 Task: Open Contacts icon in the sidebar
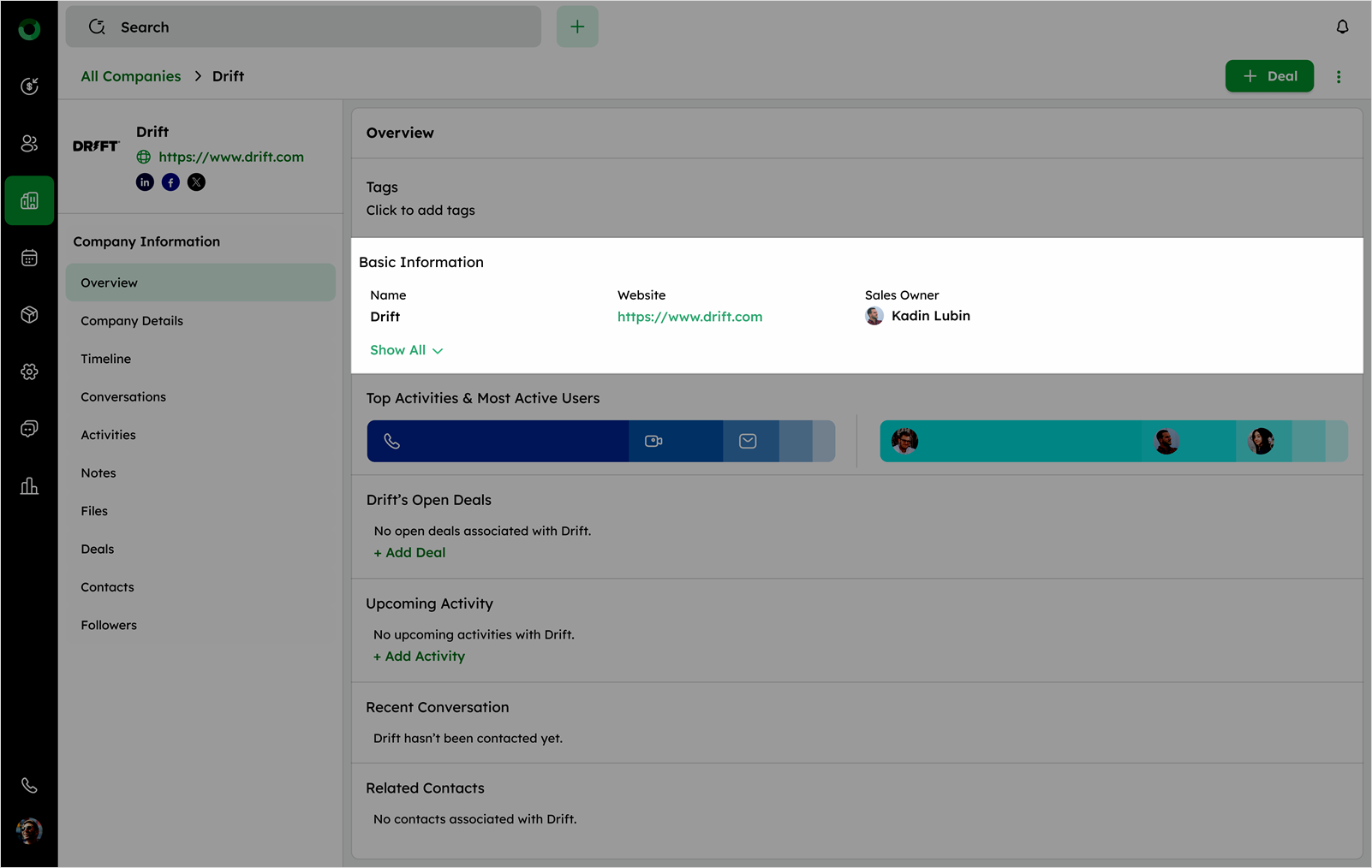(x=29, y=143)
